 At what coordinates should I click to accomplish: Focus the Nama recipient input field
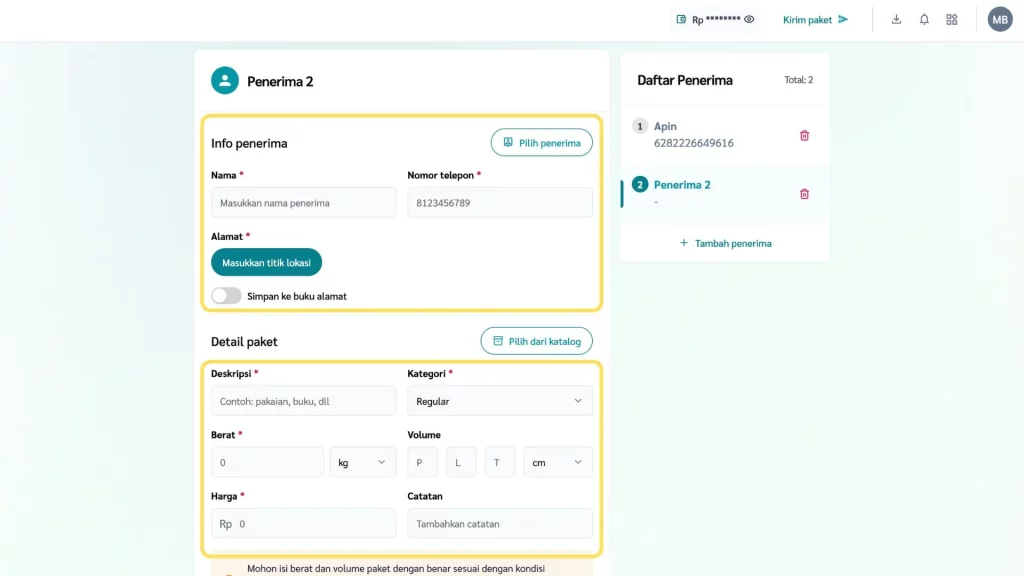(303, 203)
